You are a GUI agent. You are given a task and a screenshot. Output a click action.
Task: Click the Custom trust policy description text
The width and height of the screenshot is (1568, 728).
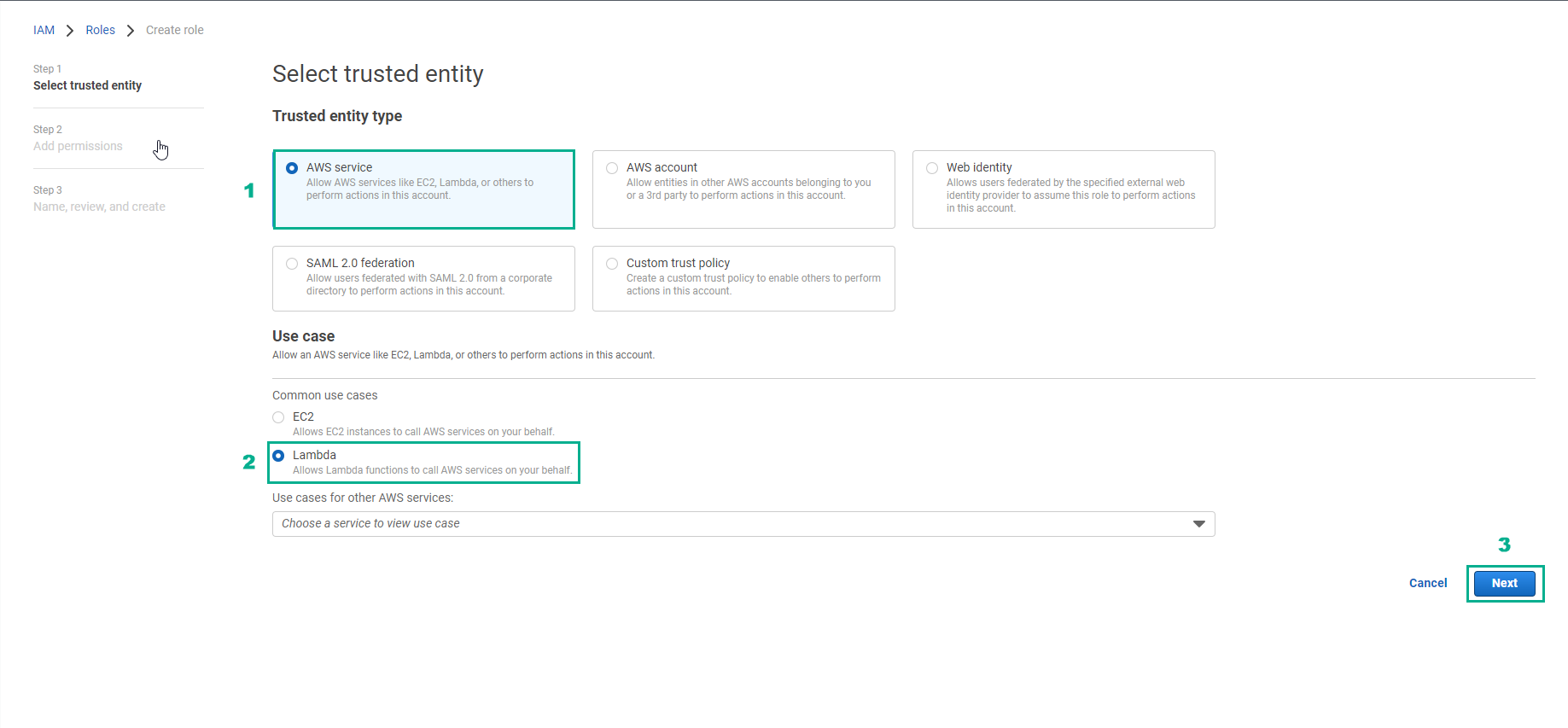coord(754,285)
